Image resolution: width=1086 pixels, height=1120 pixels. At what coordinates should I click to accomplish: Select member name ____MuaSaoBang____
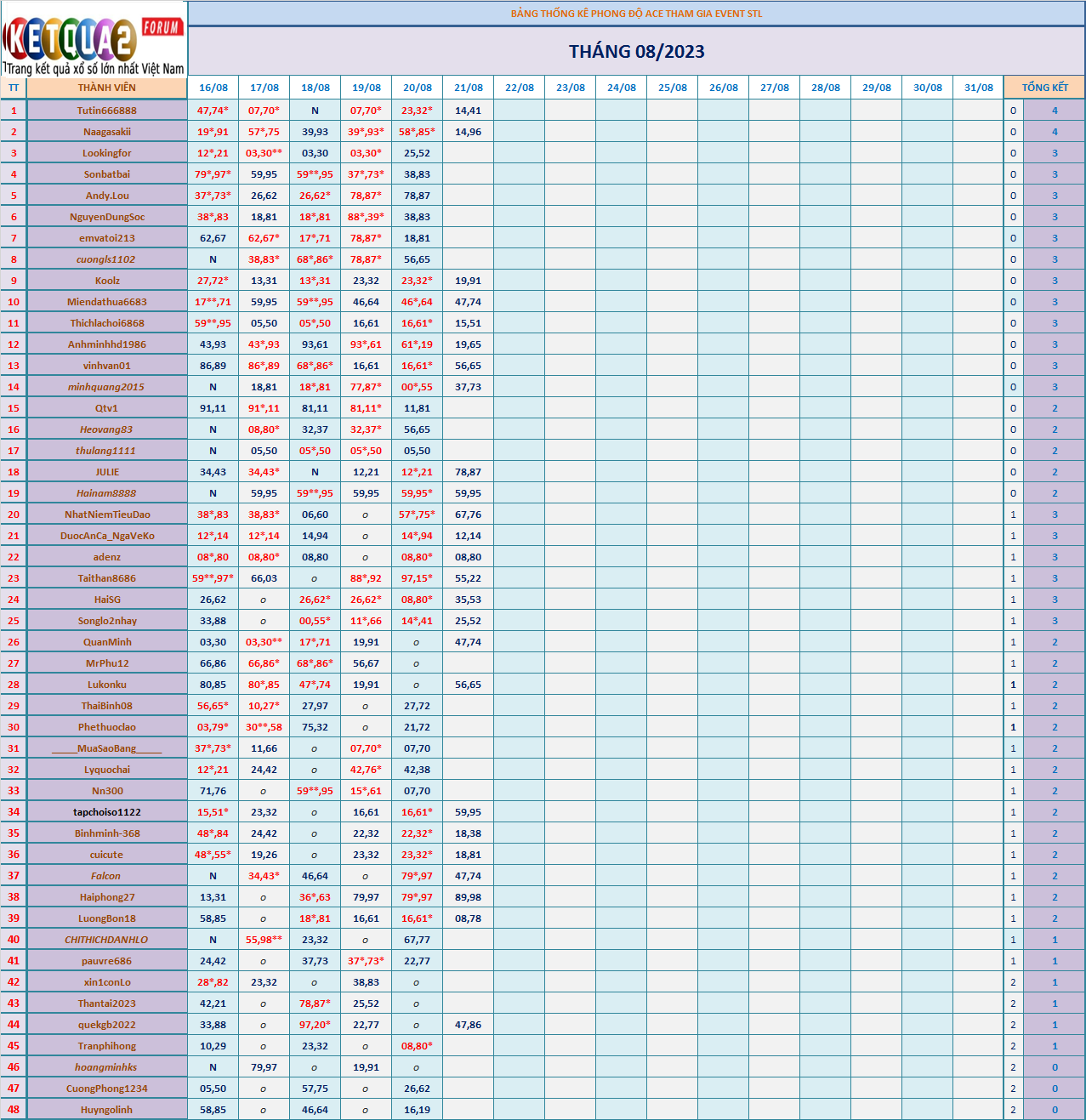107,748
